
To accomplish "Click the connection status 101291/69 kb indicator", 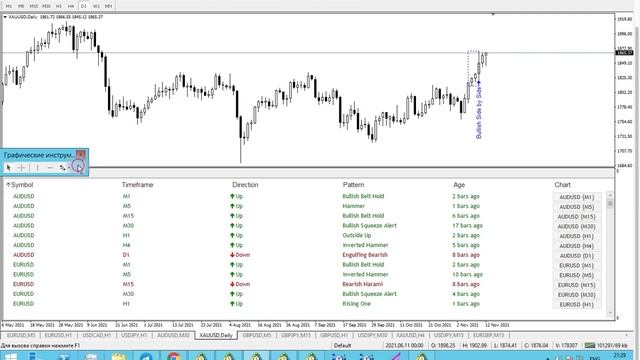I will [606, 346].
